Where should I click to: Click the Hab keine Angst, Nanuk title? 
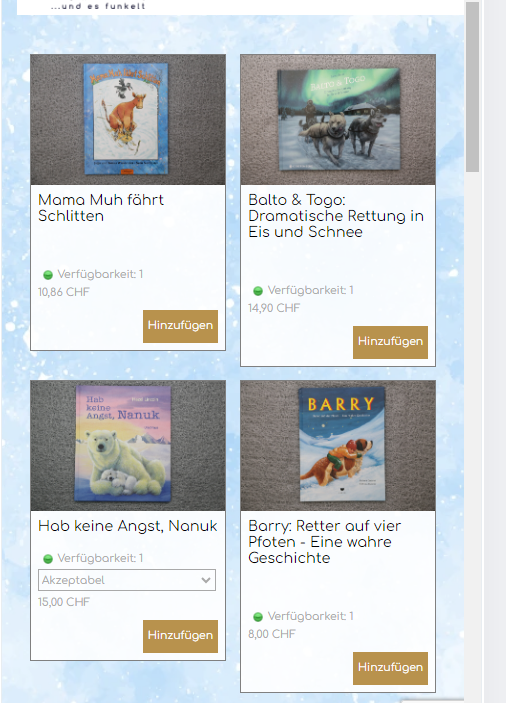(x=128, y=526)
